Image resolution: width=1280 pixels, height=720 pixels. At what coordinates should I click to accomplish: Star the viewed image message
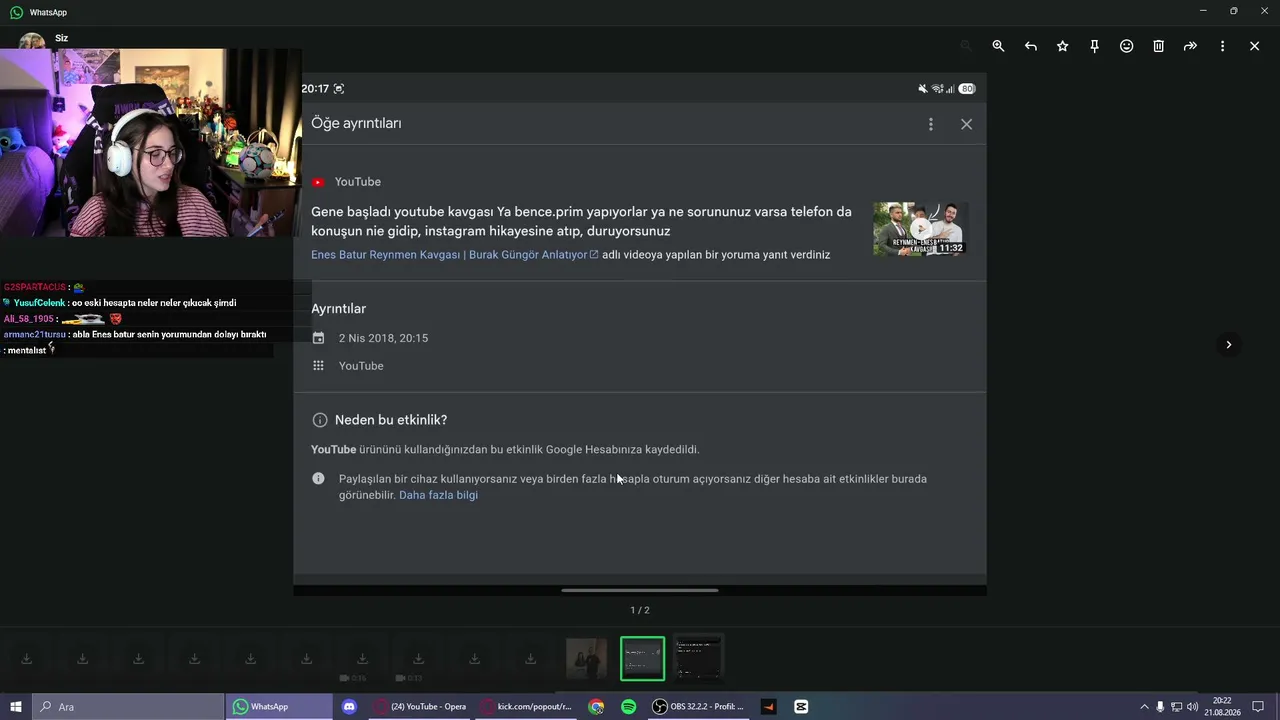tap(1062, 46)
